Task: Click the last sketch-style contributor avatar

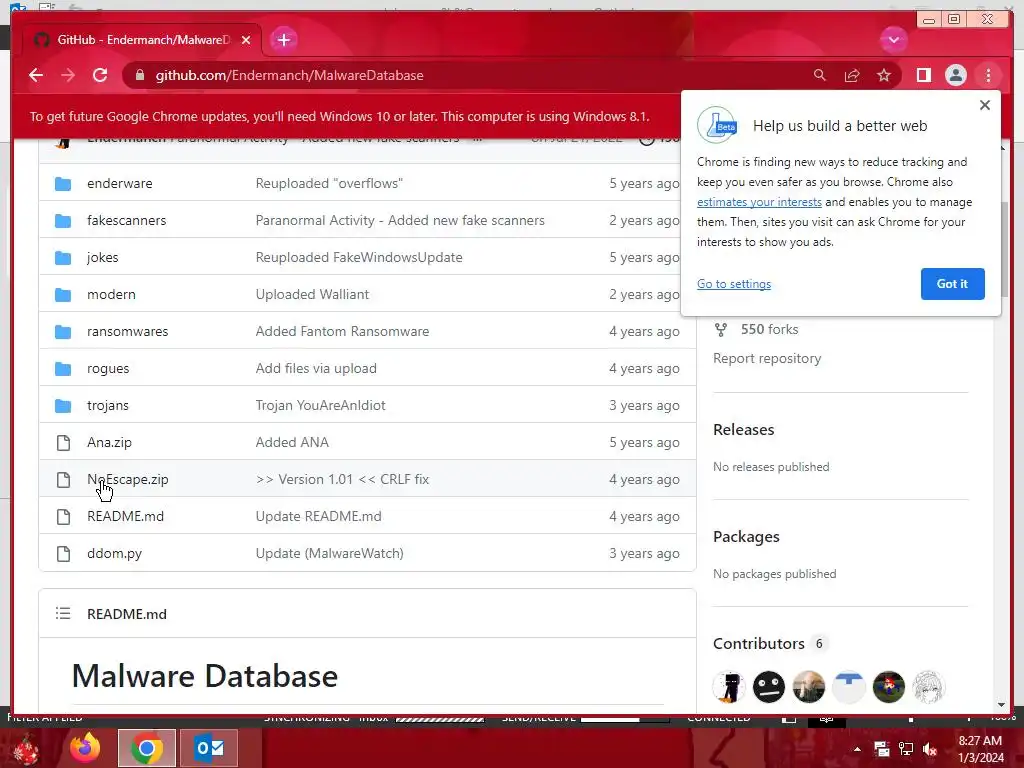Action: [x=929, y=687]
